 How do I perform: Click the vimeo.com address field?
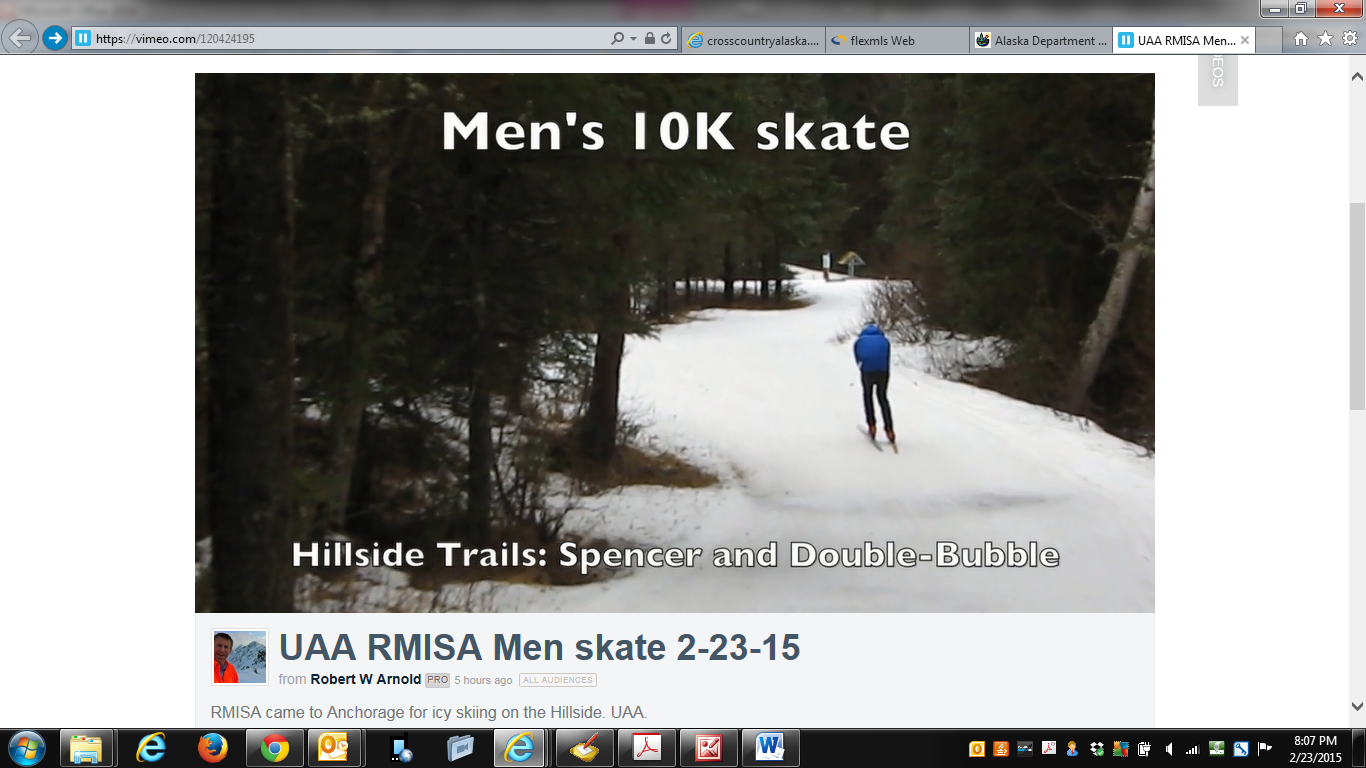point(350,39)
